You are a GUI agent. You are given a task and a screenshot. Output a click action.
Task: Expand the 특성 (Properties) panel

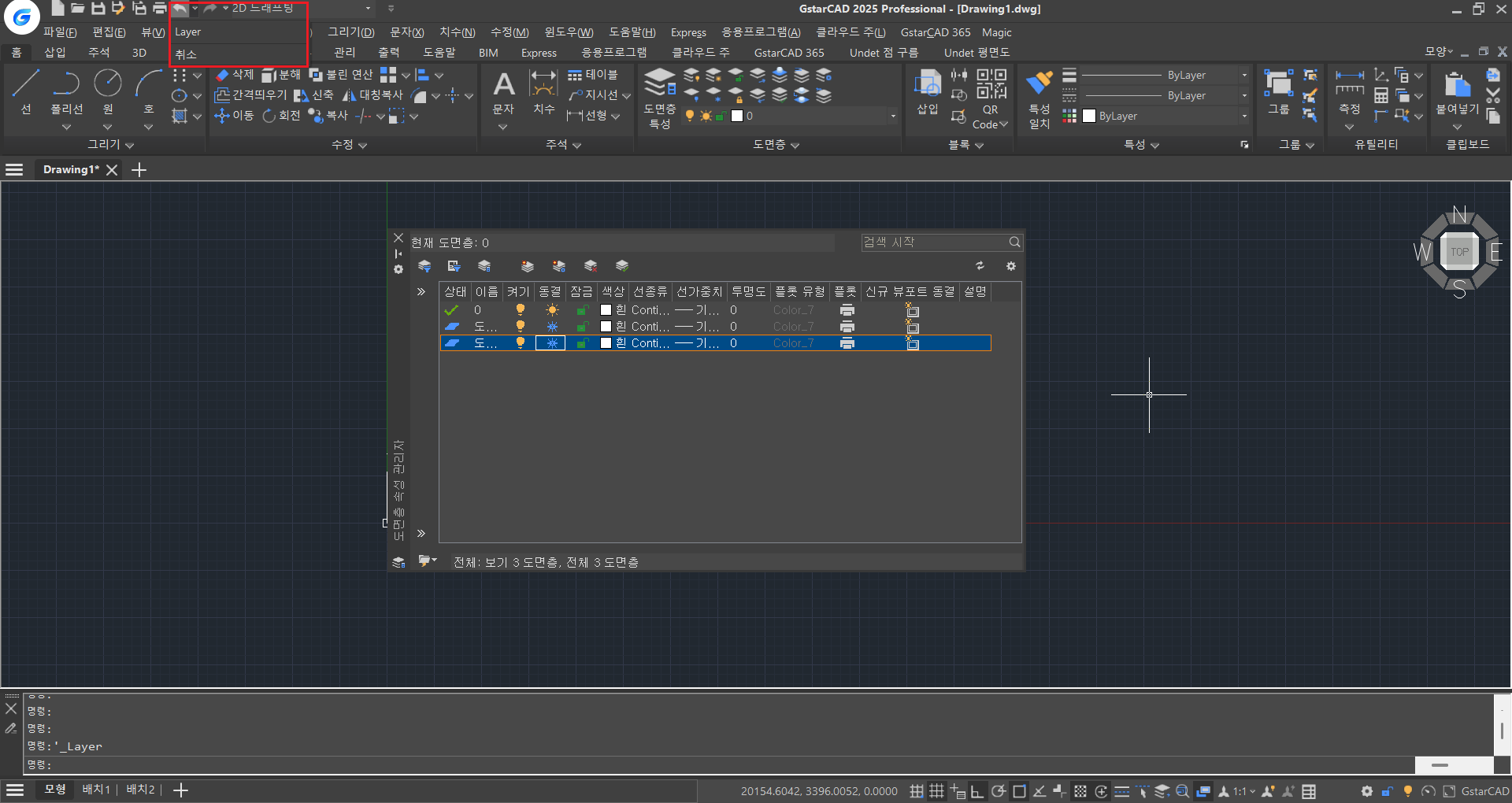click(1141, 145)
